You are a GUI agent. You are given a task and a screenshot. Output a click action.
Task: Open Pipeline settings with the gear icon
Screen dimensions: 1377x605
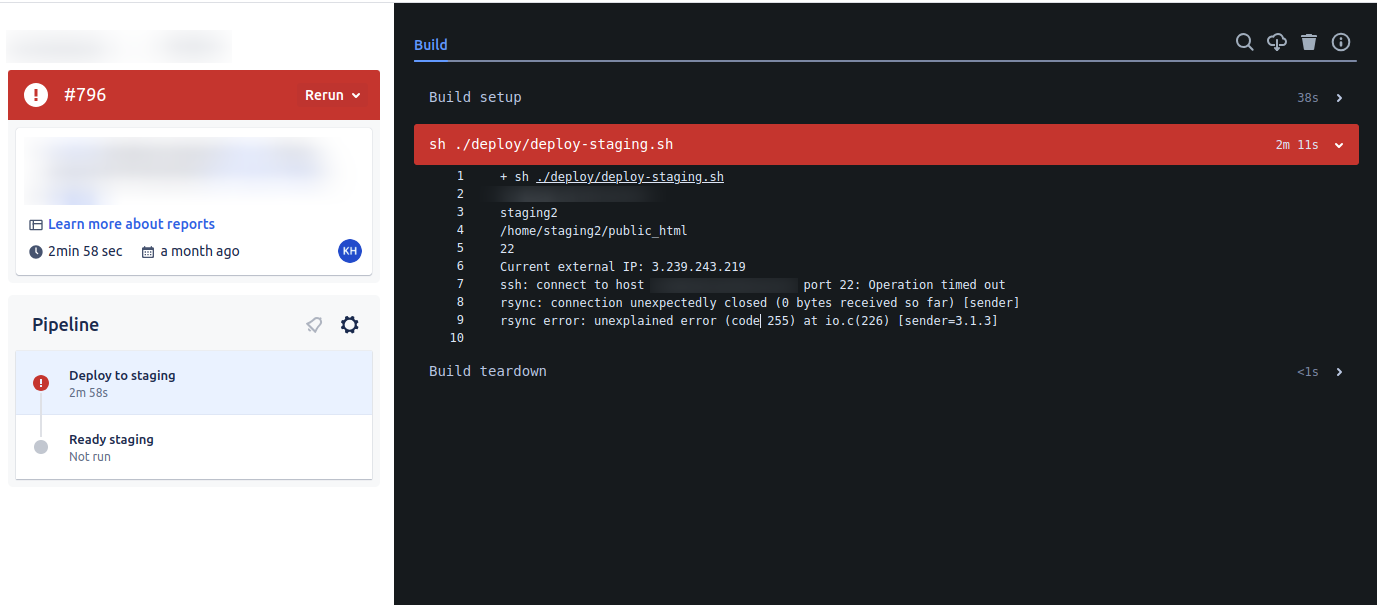point(349,324)
